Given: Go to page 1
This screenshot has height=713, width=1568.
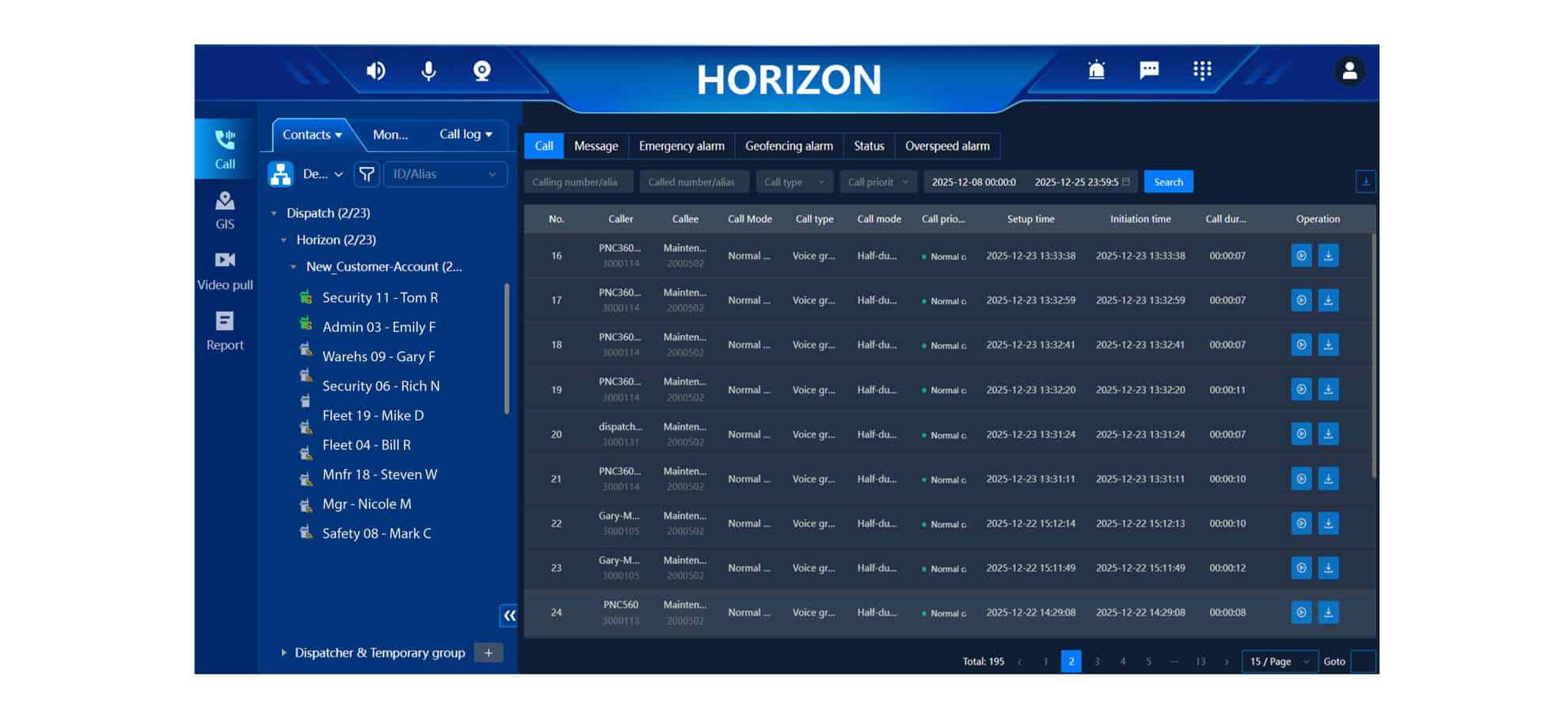Looking at the screenshot, I should (1045, 662).
